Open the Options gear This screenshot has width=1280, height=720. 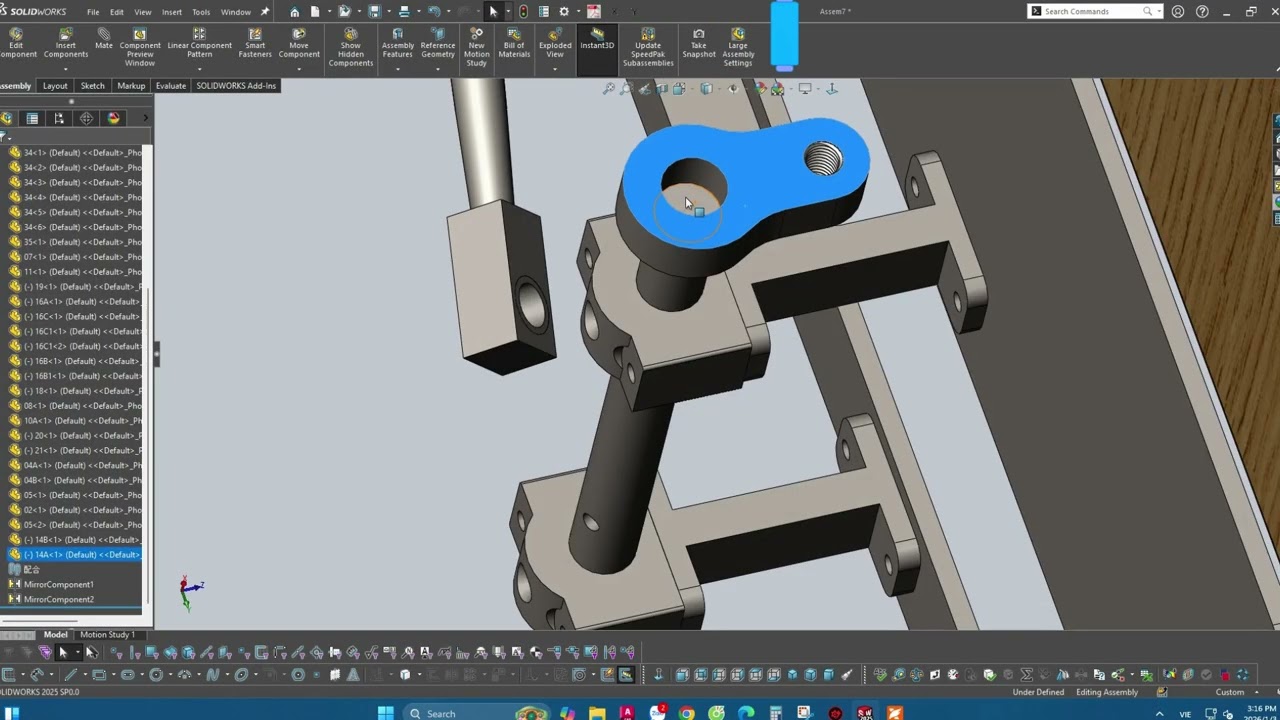[x=564, y=12]
